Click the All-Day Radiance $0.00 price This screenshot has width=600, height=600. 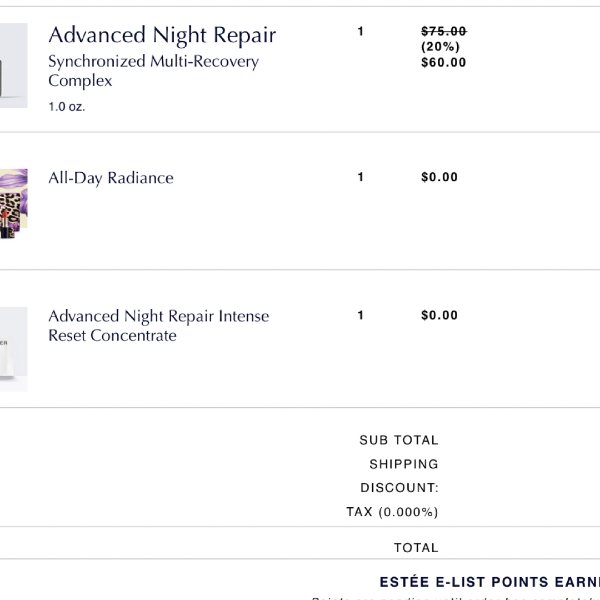(439, 177)
